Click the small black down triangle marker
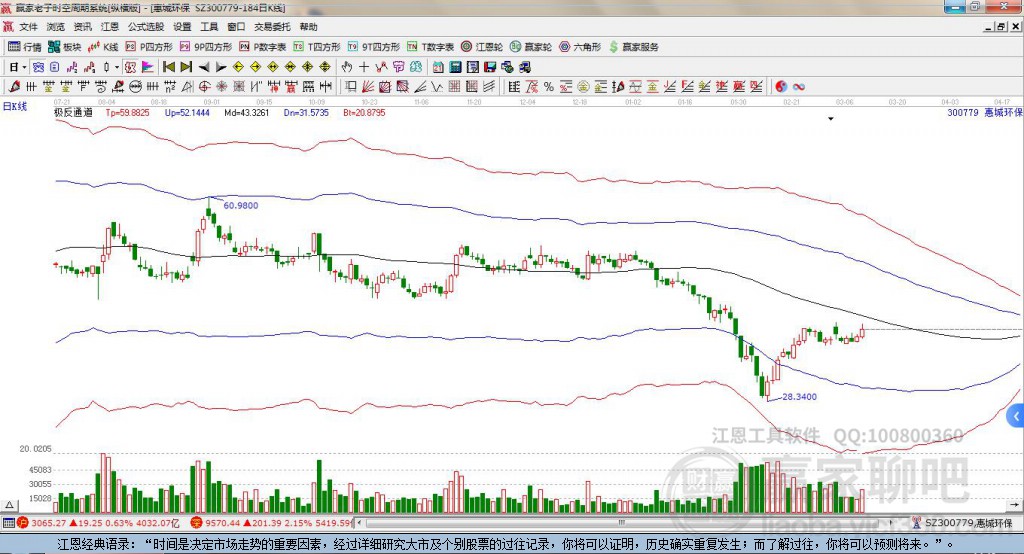 click(x=831, y=119)
